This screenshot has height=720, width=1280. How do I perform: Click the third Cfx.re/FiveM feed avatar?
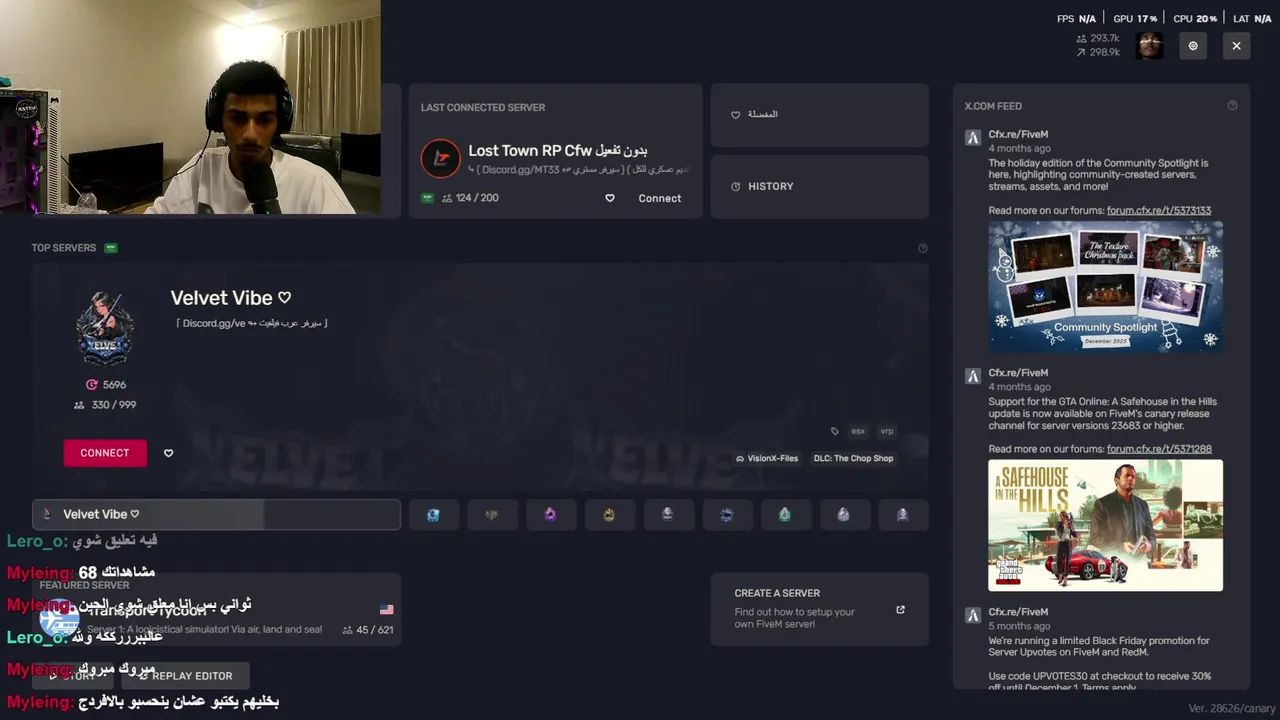pyautogui.click(x=972, y=615)
